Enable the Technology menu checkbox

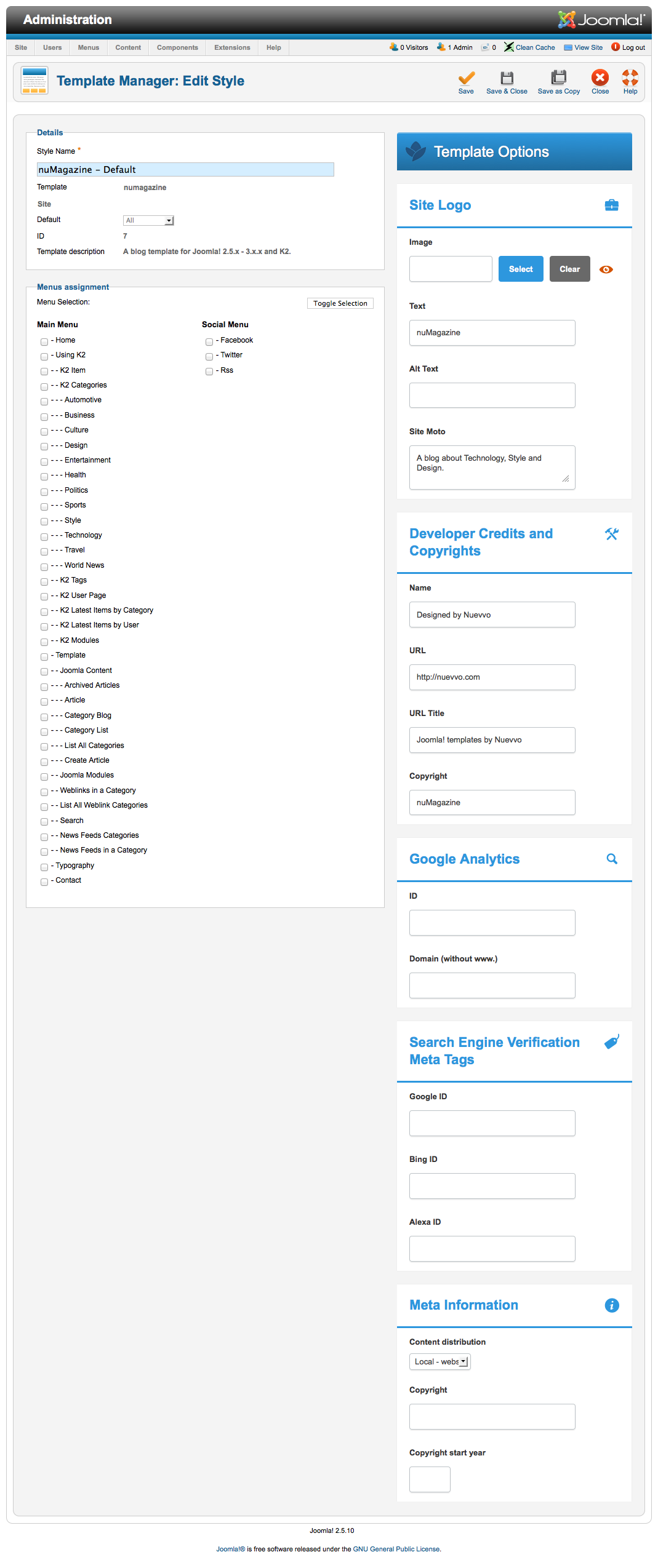tap(44, 536)
